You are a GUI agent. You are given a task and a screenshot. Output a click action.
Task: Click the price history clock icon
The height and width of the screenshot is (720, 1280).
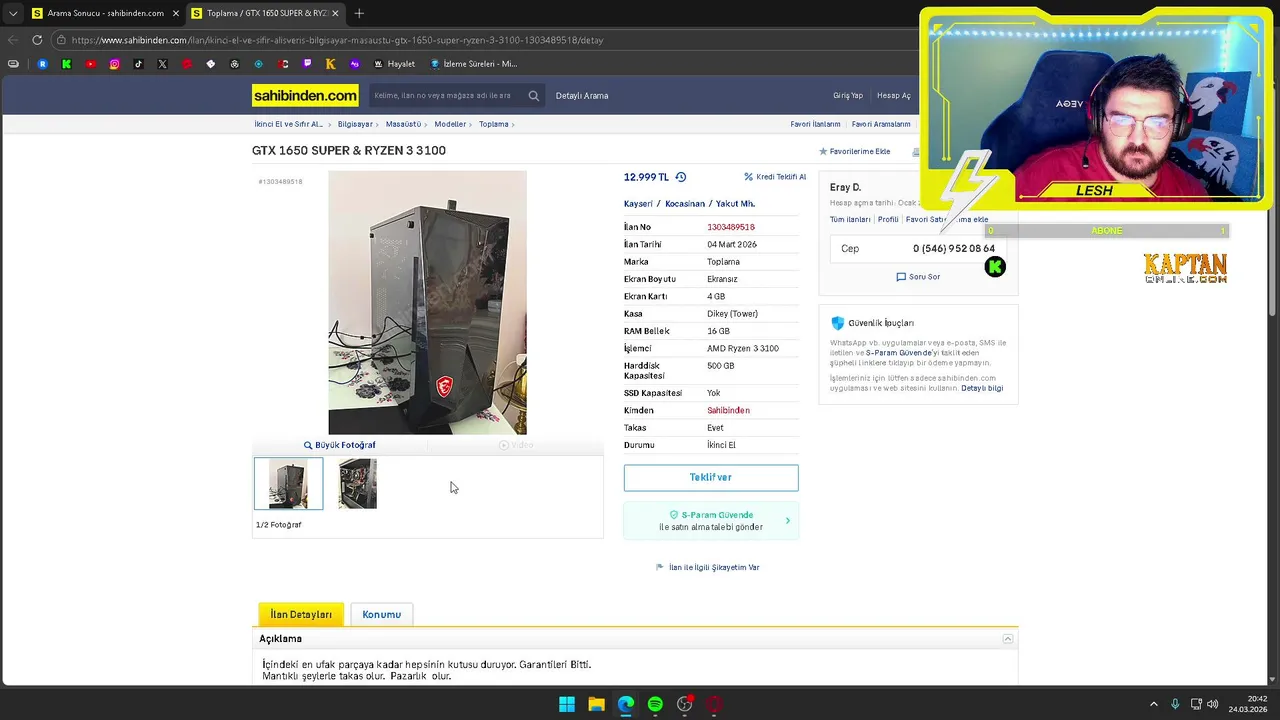point(681,177)
